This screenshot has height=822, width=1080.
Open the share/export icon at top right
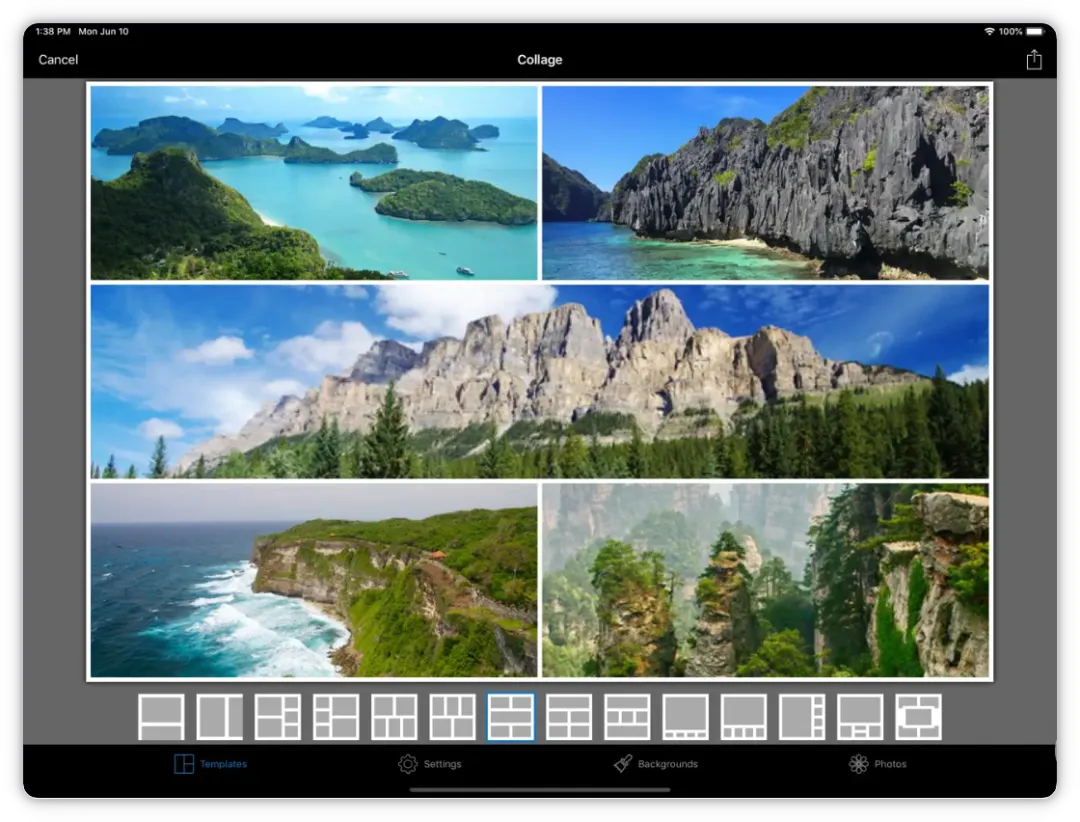(x=1033, y=60)
